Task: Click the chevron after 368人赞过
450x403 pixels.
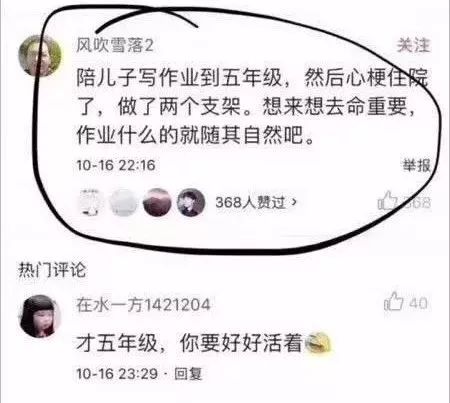Action: (x=294, y=202)
